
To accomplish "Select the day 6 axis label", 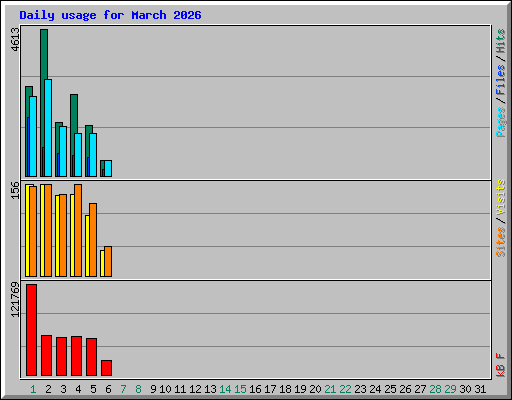I will [x=108, y=389].
